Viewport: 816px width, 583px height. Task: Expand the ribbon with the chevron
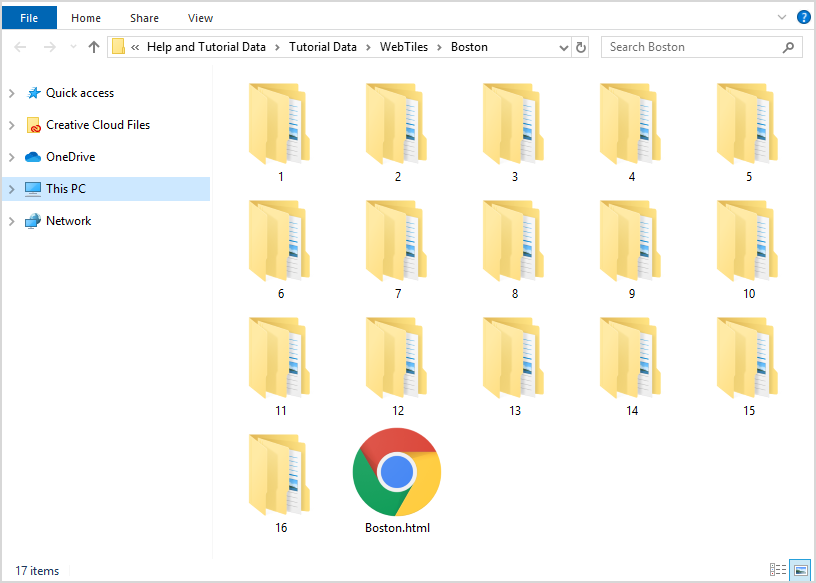point(782,17)
